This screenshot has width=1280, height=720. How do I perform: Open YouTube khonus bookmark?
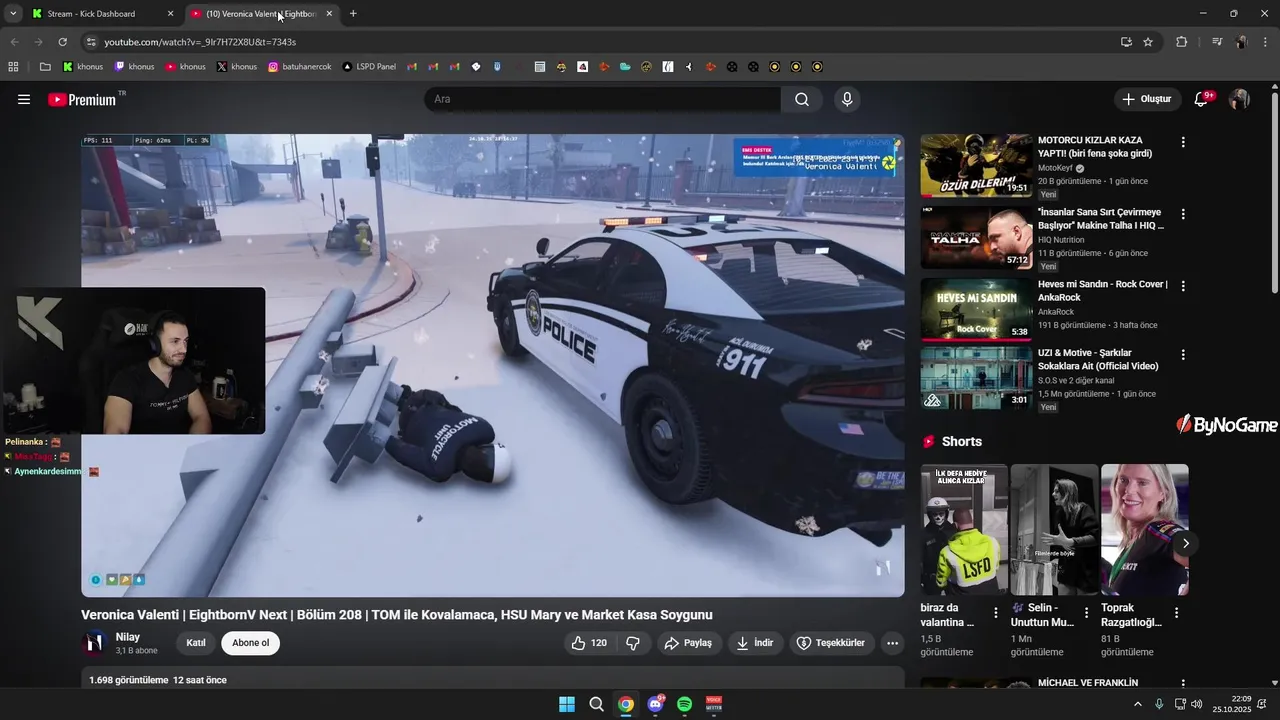[186, 67]
